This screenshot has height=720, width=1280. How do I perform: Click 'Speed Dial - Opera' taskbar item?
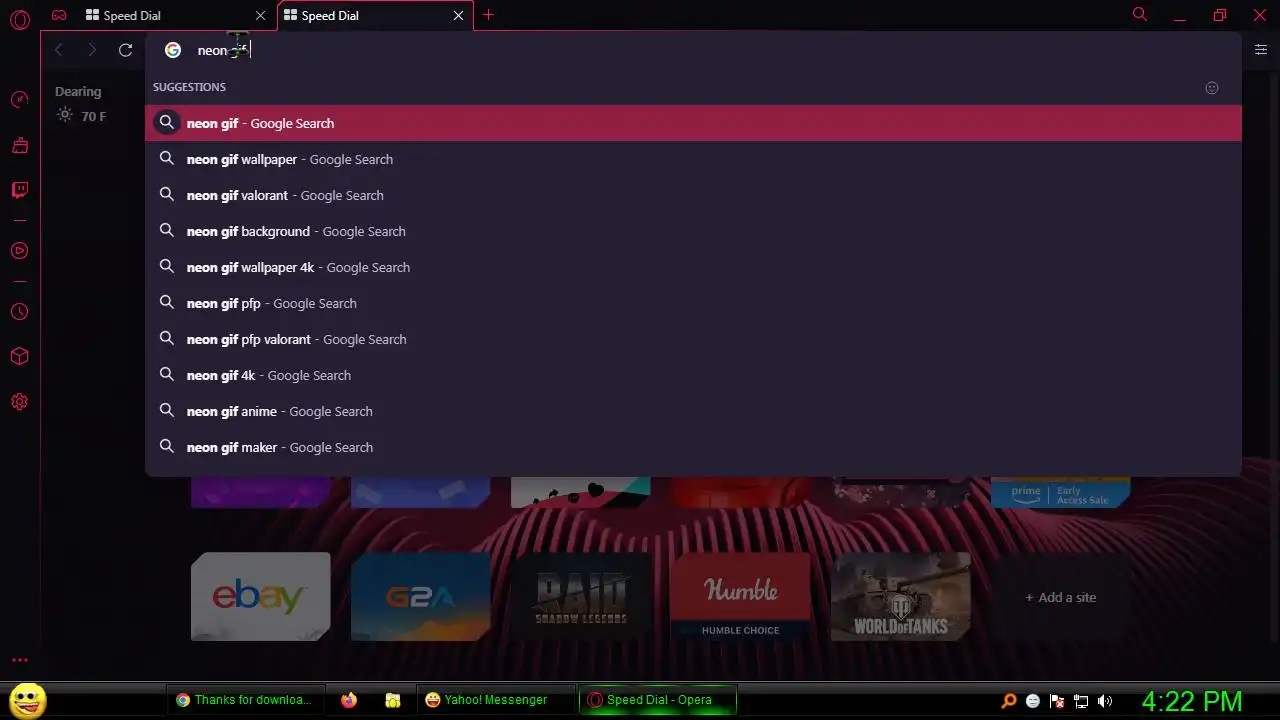[x=658, y=700]
